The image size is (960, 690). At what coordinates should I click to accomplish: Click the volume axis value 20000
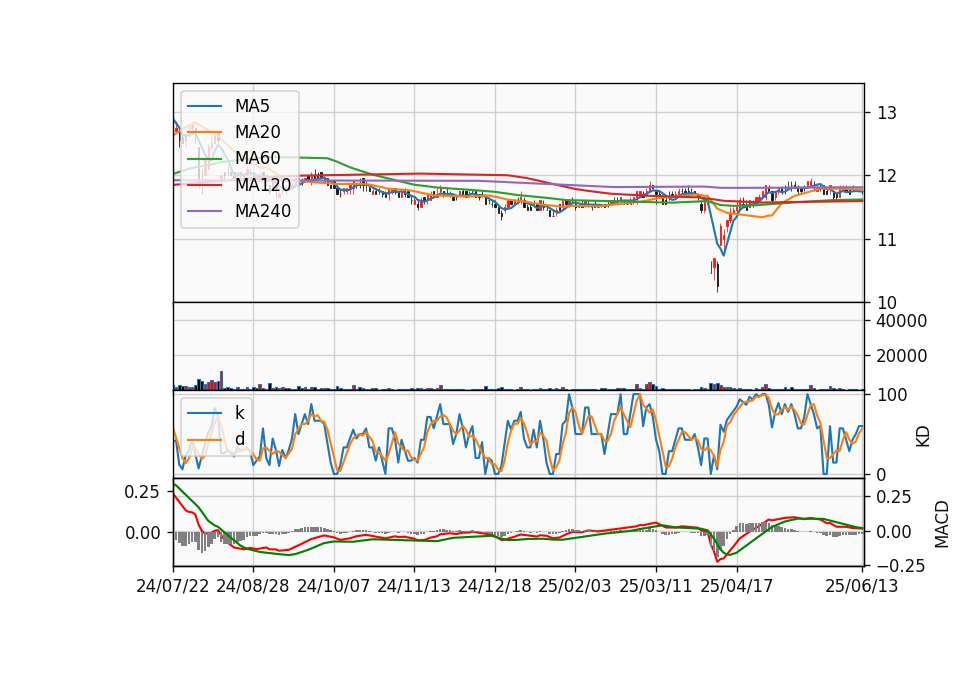coord(901,356)
